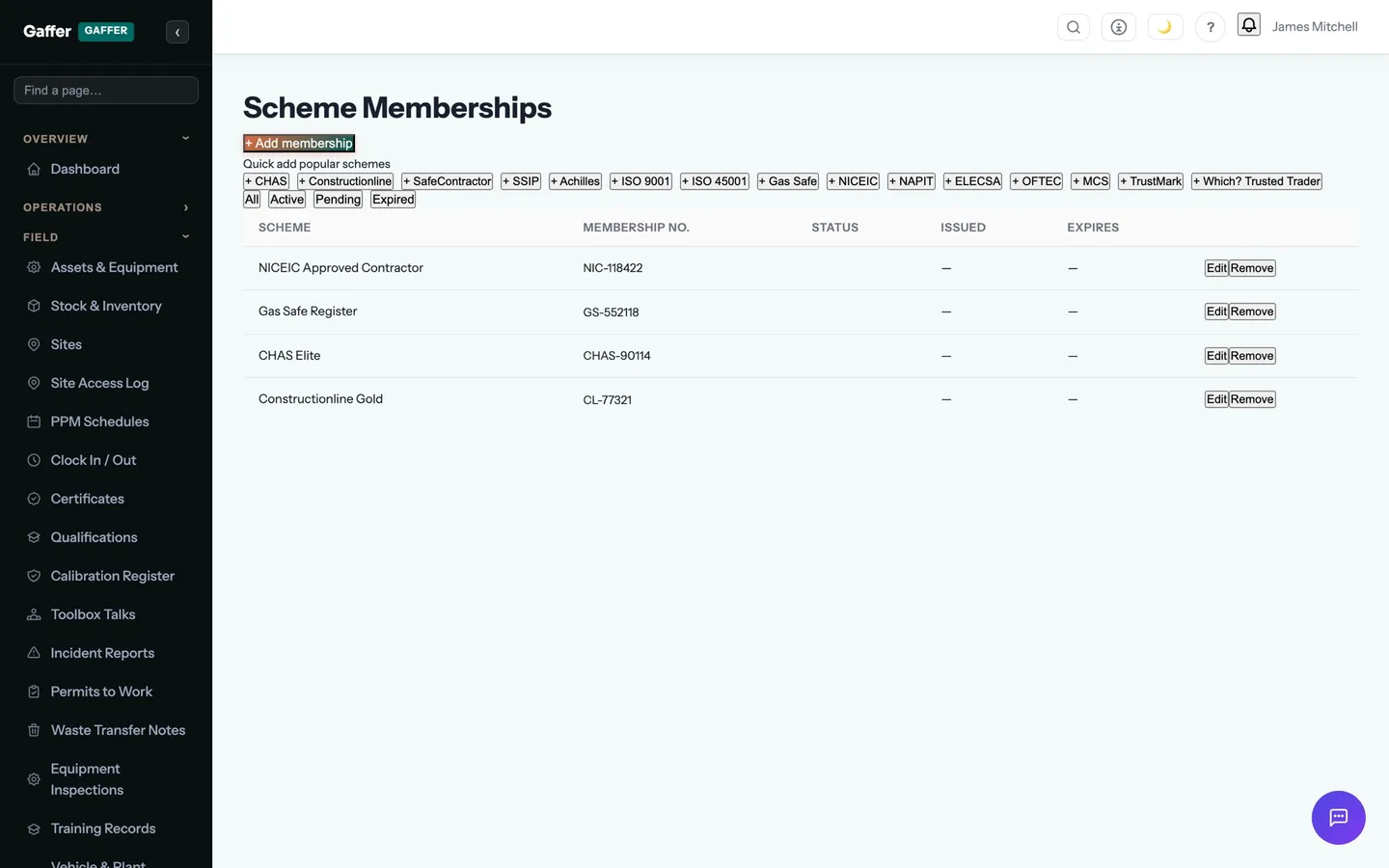Edit the NICEIC Approved Contractor membership
This screenshot has width=1389, height=868.
click(x=1216, y=268)
